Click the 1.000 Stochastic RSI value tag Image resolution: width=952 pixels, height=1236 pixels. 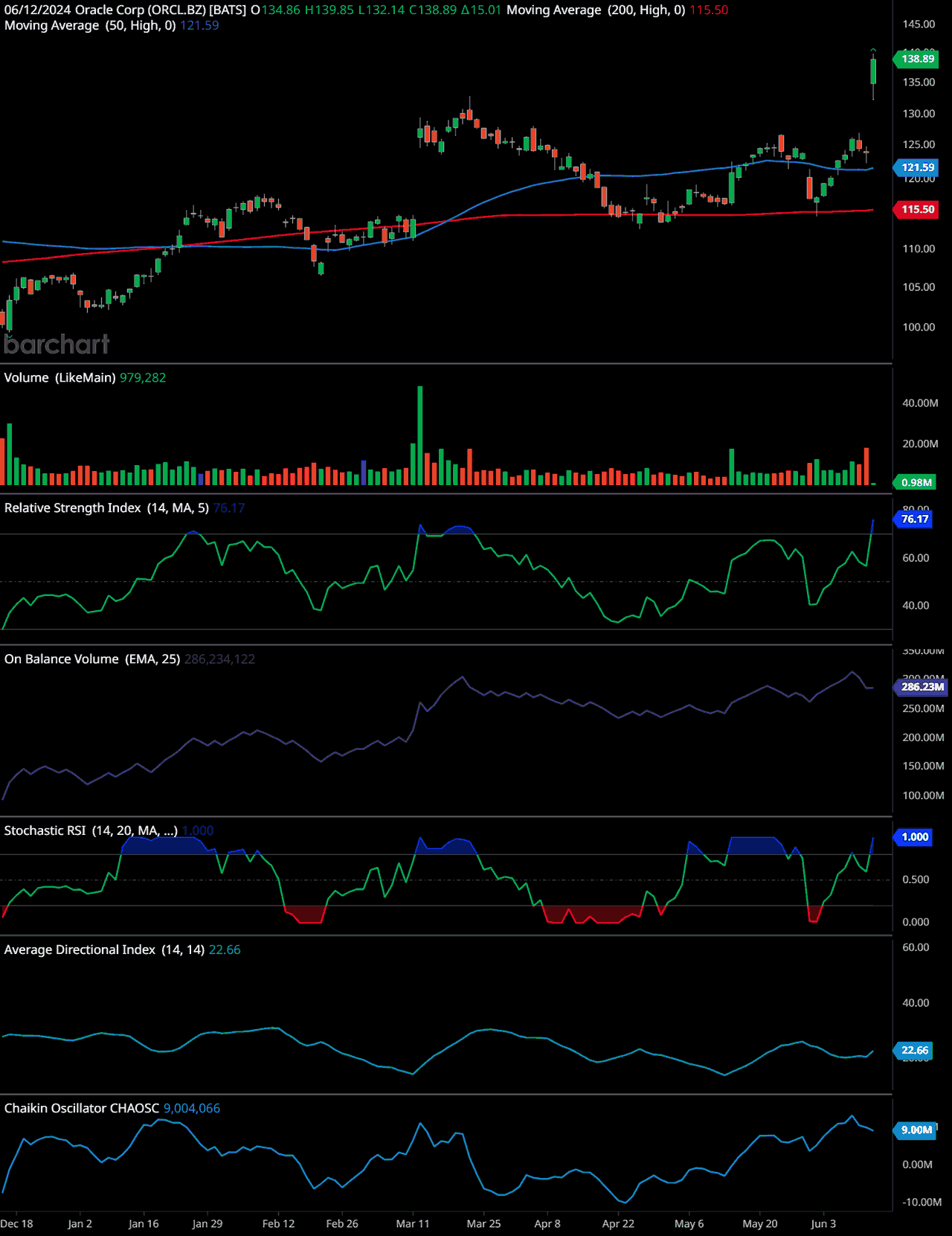click(x=914, y=837)
